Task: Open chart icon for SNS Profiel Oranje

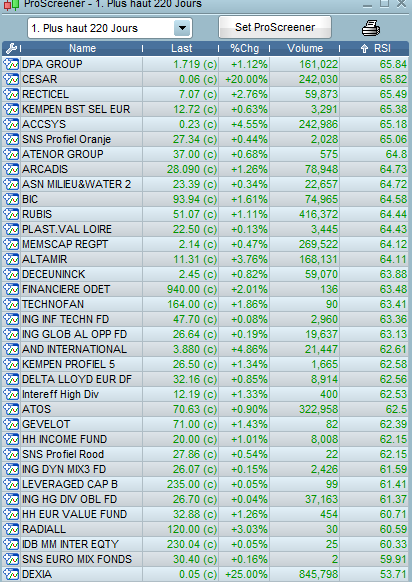Action: pos(11,139)
